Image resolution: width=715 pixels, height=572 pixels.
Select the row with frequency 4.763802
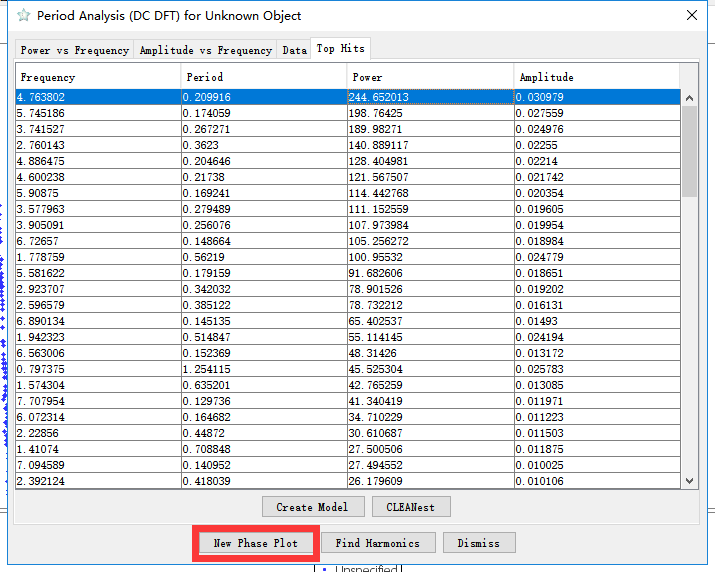coord(348,97)
